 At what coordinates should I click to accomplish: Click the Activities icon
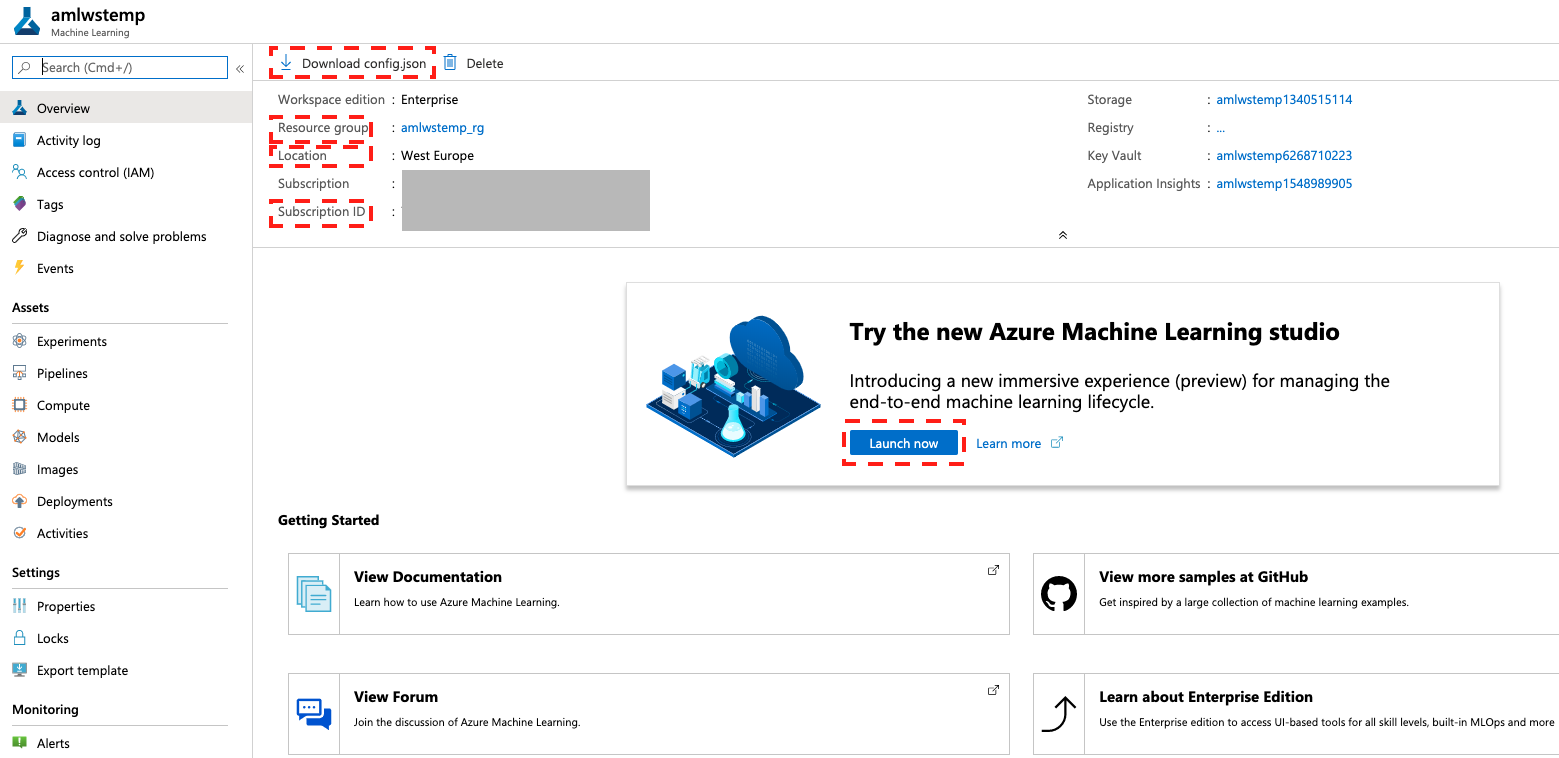pyautogui.click(x=19, y=533)
